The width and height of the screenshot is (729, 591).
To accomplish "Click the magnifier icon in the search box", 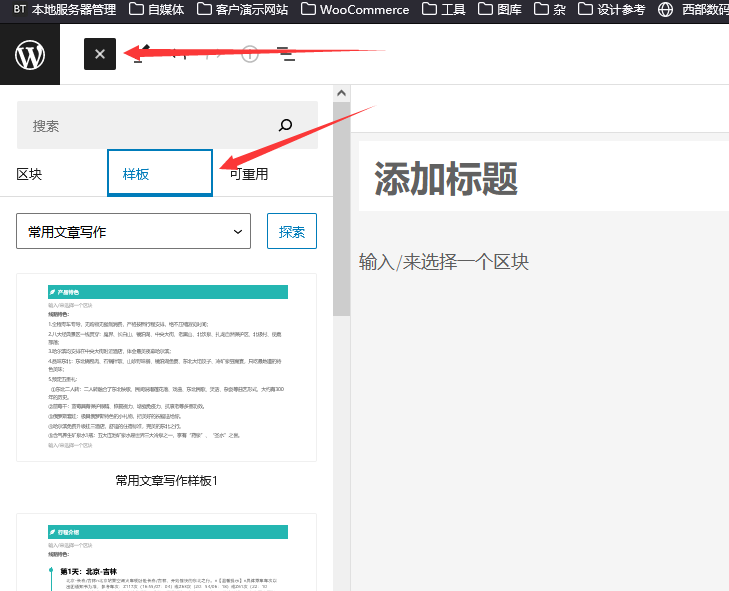I will pos(285,125).
